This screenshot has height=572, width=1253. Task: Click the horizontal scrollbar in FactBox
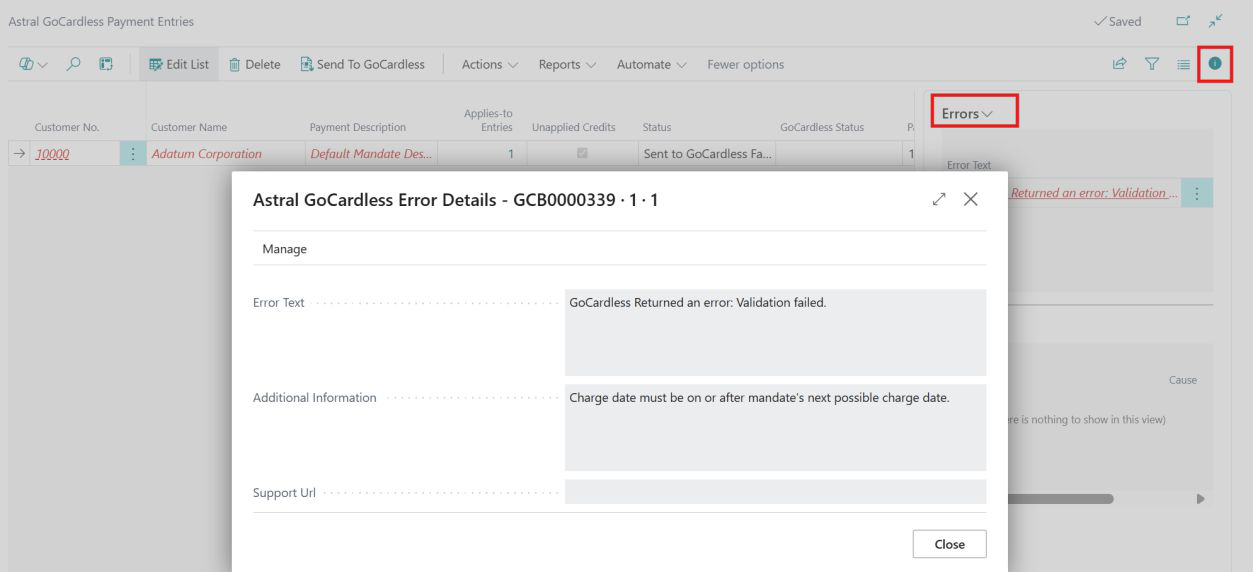(x=1060, y=498)
